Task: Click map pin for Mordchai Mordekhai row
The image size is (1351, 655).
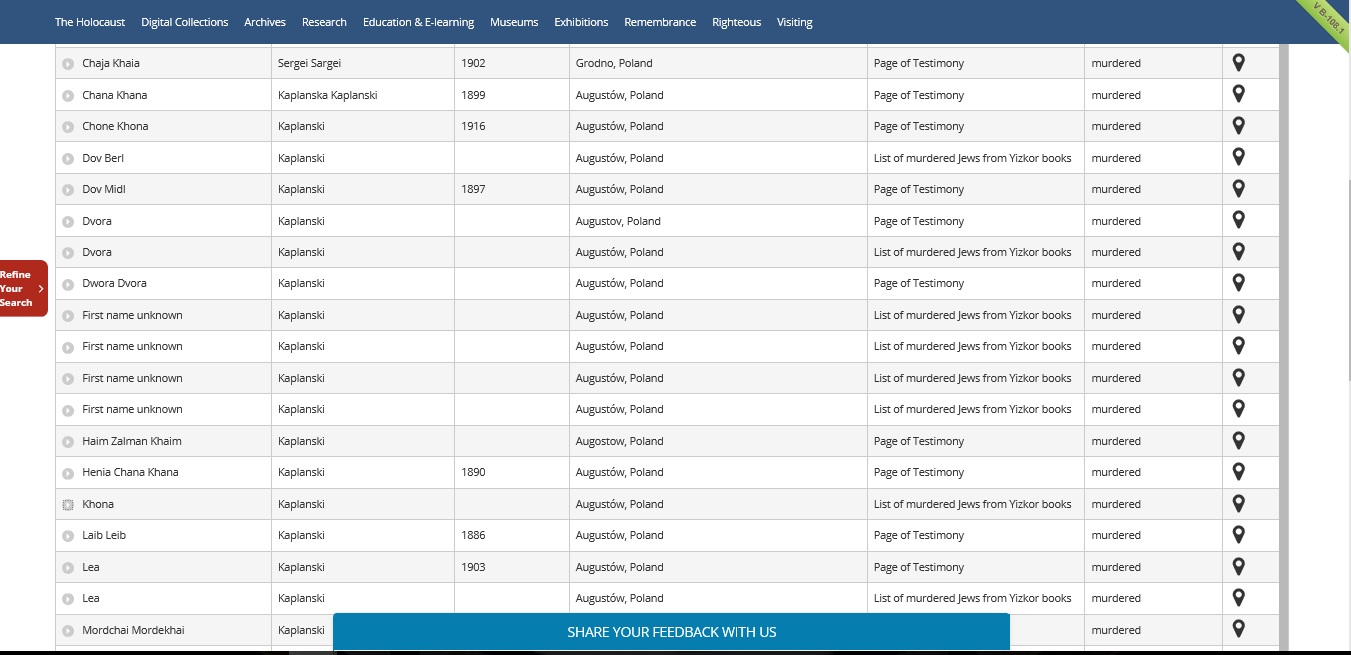Action: tap(1238, 629)
